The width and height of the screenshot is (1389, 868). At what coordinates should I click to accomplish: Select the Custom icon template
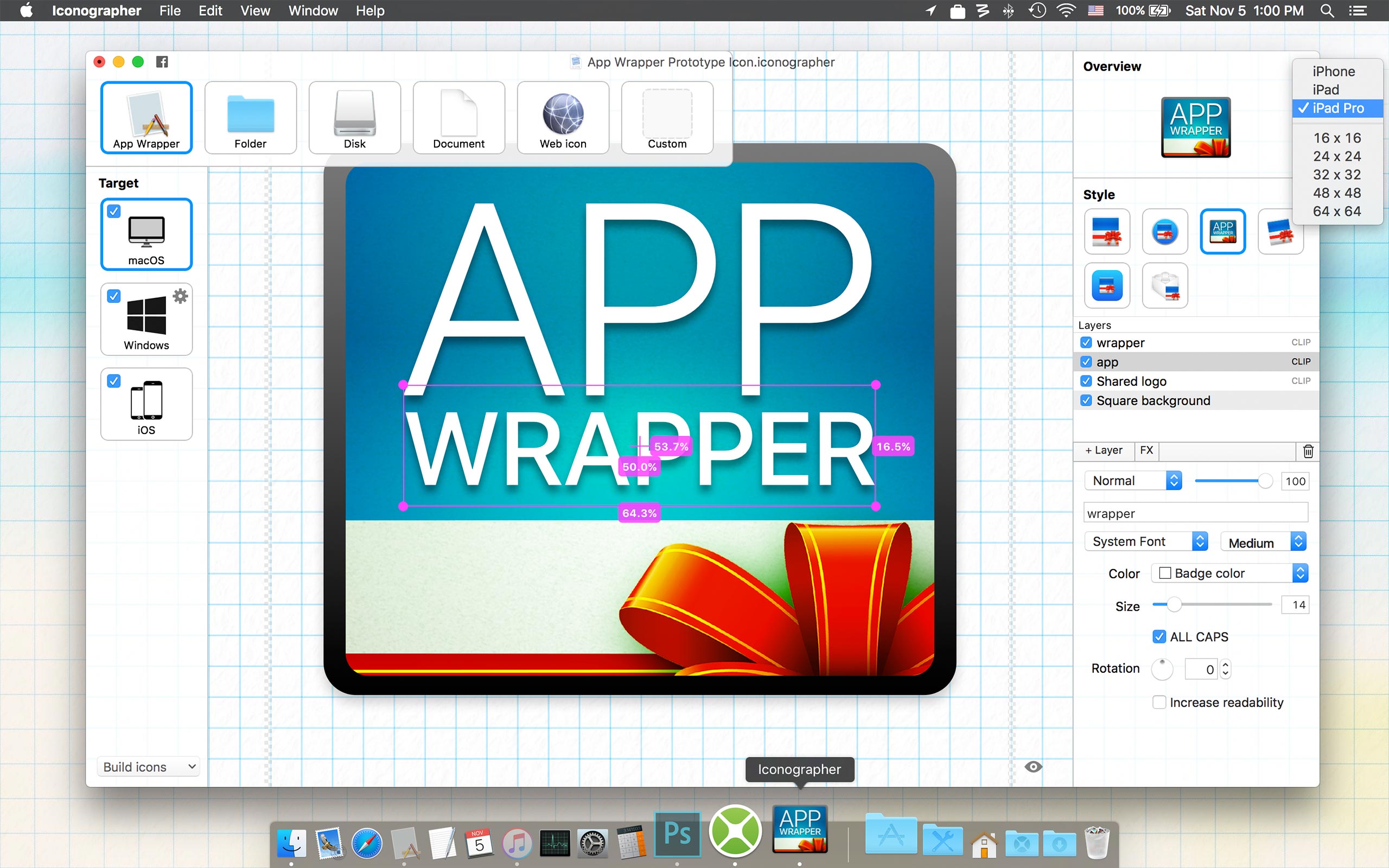tap(666, 117)
